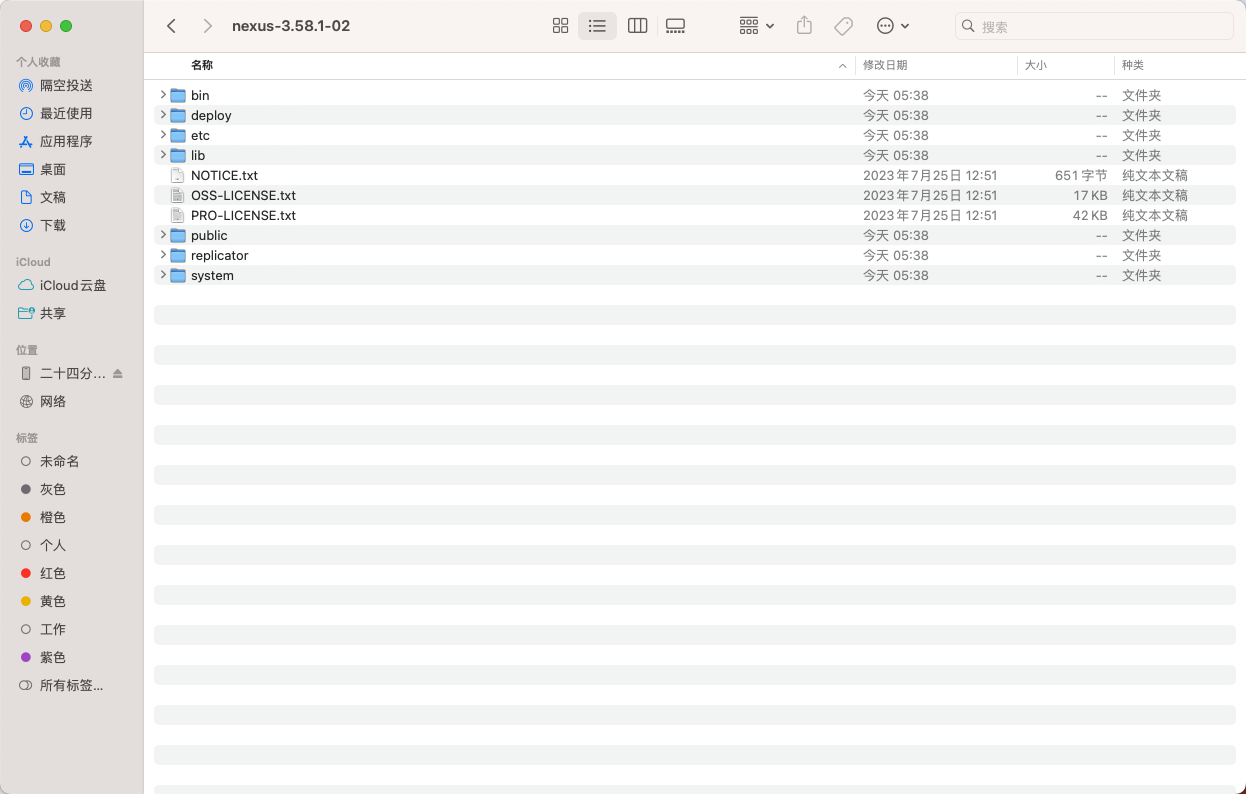Viewport: 1246px width, 794px height.
Task: Switch to column view
Action: (x=637, y=26)
